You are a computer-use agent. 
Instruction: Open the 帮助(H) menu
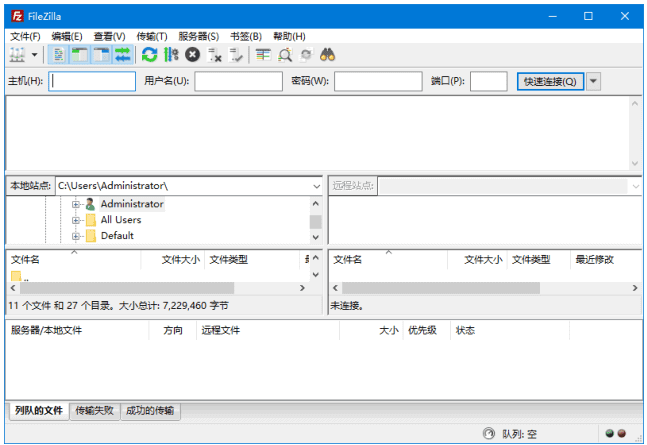tap(289, 36)
